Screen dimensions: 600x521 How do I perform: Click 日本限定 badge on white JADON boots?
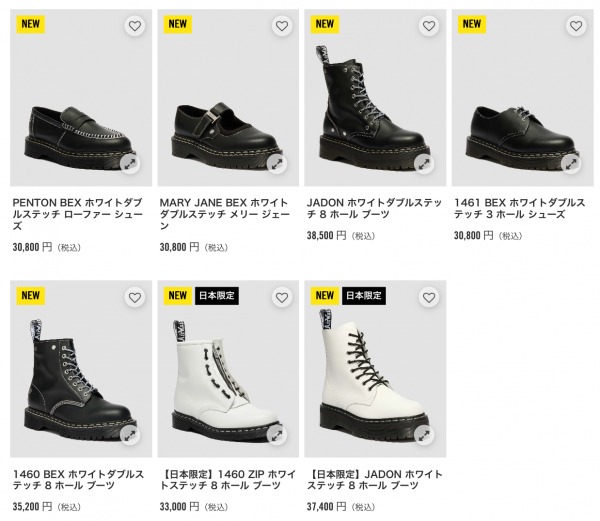coord(364,296)
